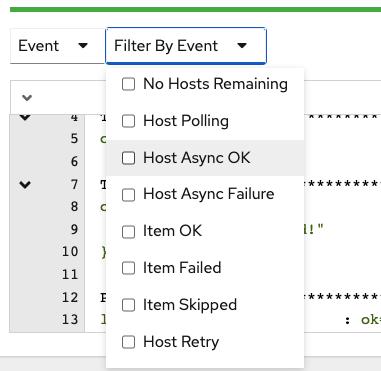Click line number 10 in output gutter
The width and height of the screenshot is (381, 371).
pyautogui.click(x=70, y=251)
